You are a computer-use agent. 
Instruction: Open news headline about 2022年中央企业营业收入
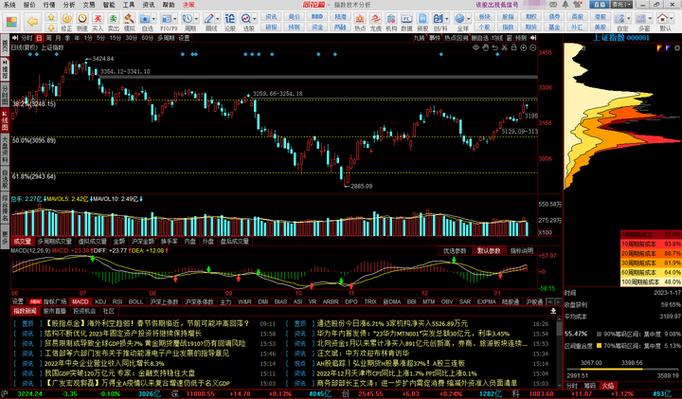point(104,363)
